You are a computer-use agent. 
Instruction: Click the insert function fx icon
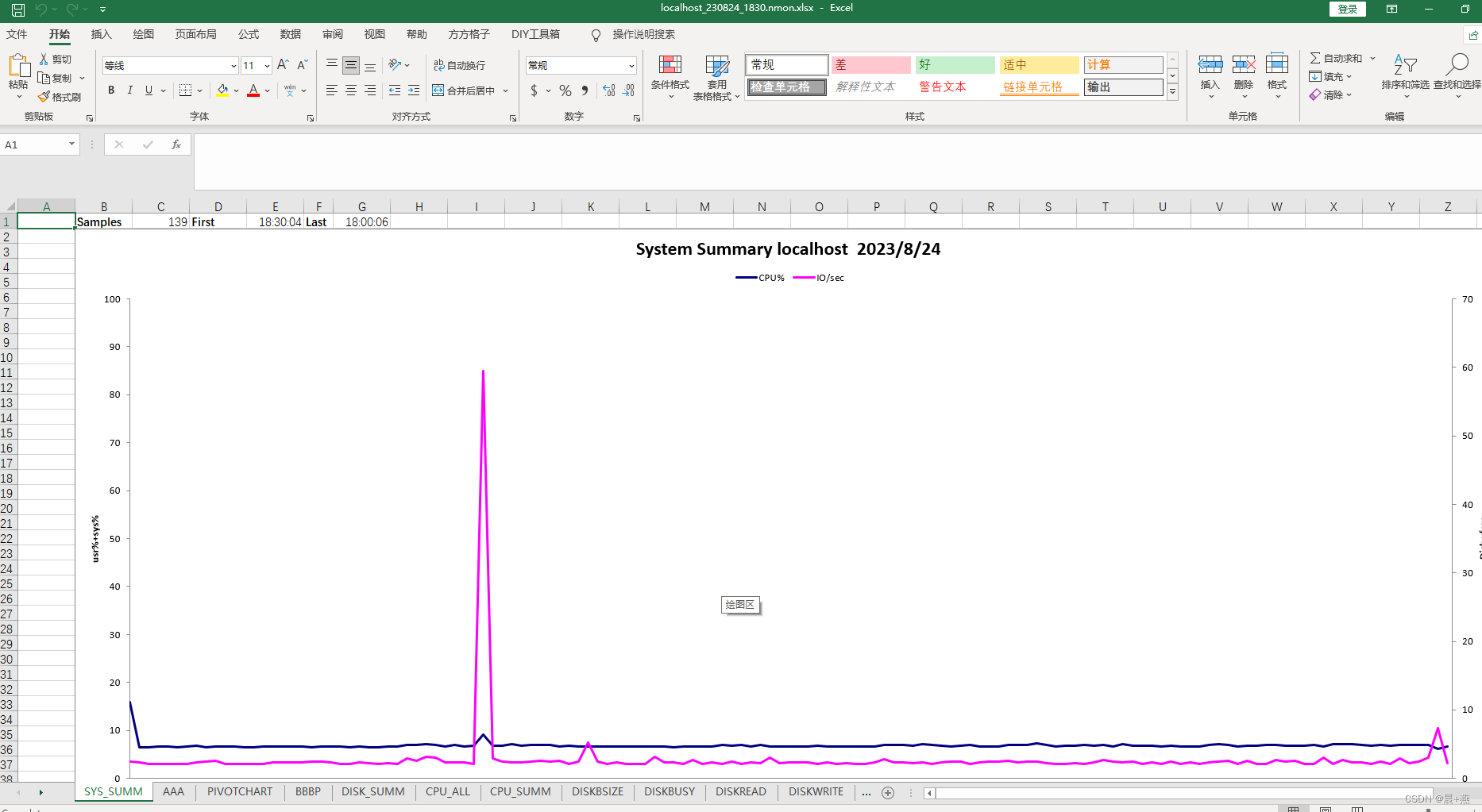point(176,144)
